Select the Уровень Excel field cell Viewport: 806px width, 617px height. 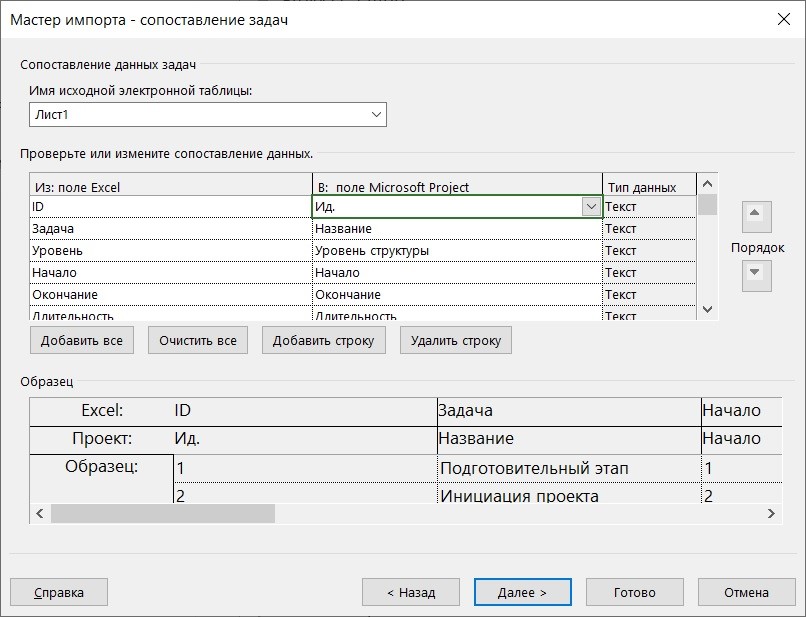click(170, 251)
